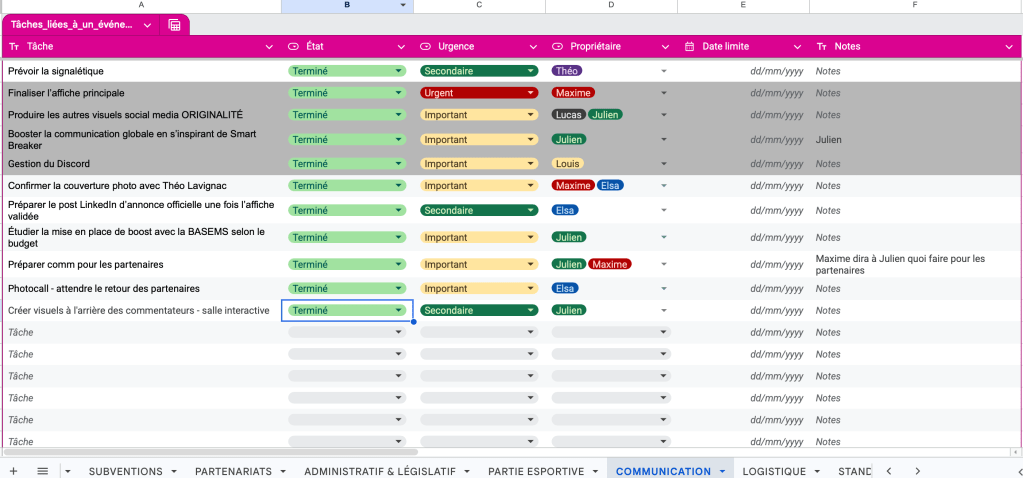The image size is (1023, 478).
Task: Click the Notes column text type icon
Action: pyautogui.click(x=822, y=47)
